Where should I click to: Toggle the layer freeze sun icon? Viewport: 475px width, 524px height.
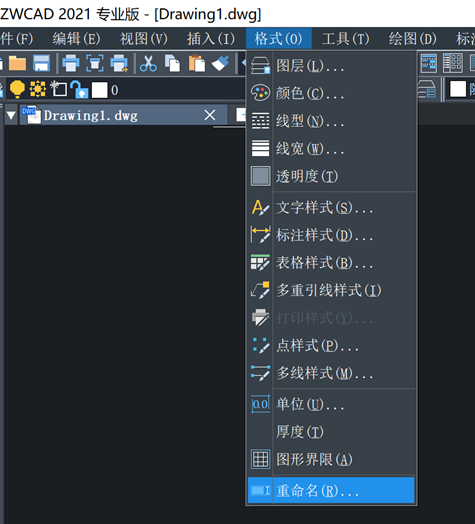point(38,89)
